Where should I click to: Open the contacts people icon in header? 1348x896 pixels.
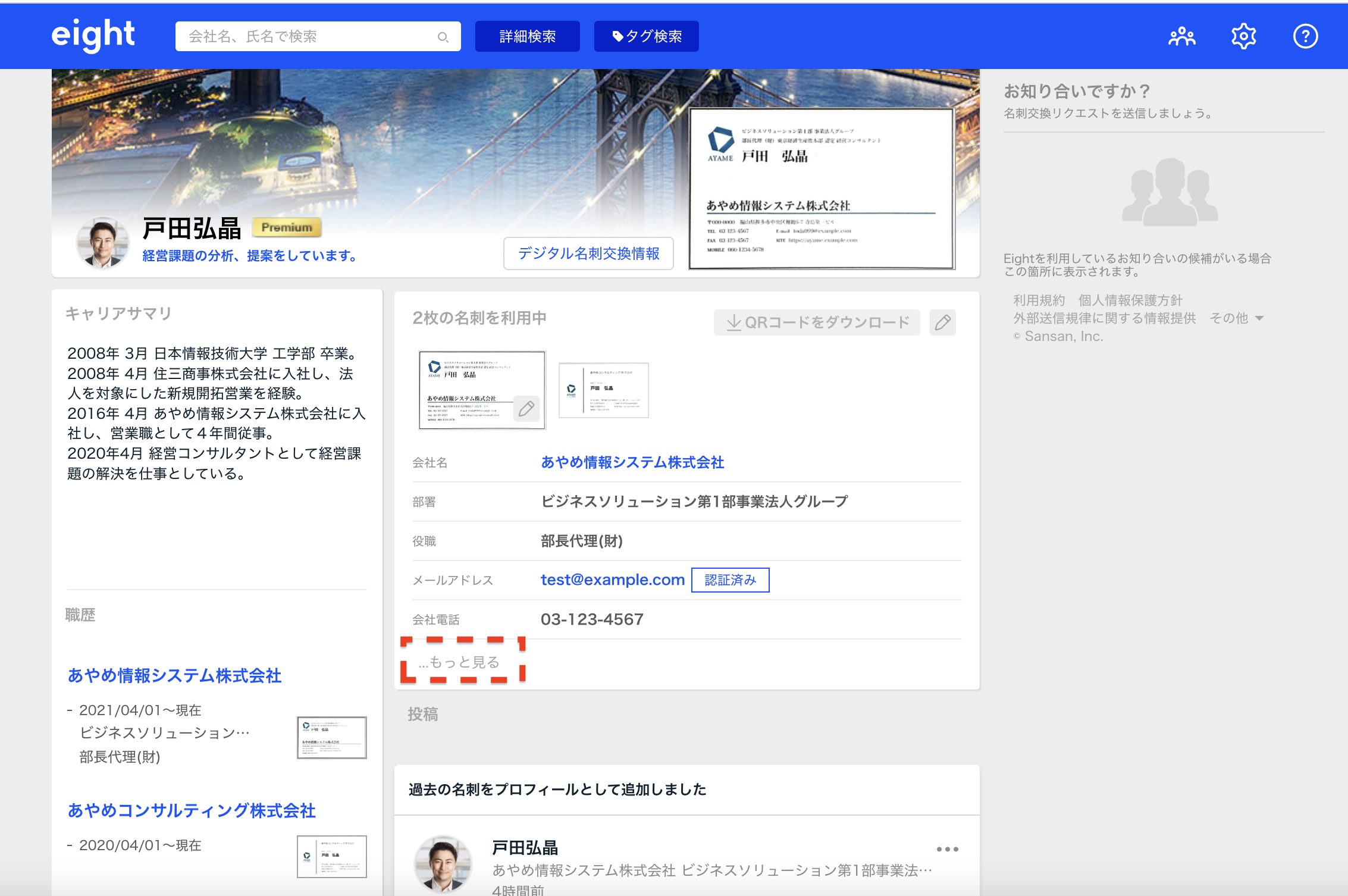(x=1181, y=37)
